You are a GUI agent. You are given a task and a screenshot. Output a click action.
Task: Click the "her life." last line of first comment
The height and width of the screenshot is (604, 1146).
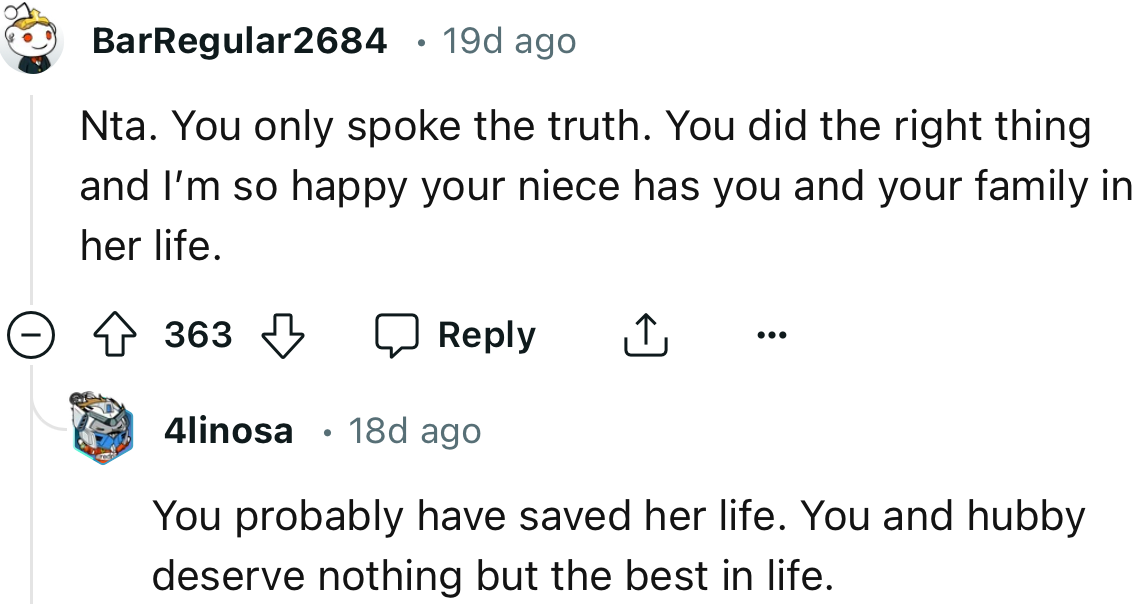[150, 248]
